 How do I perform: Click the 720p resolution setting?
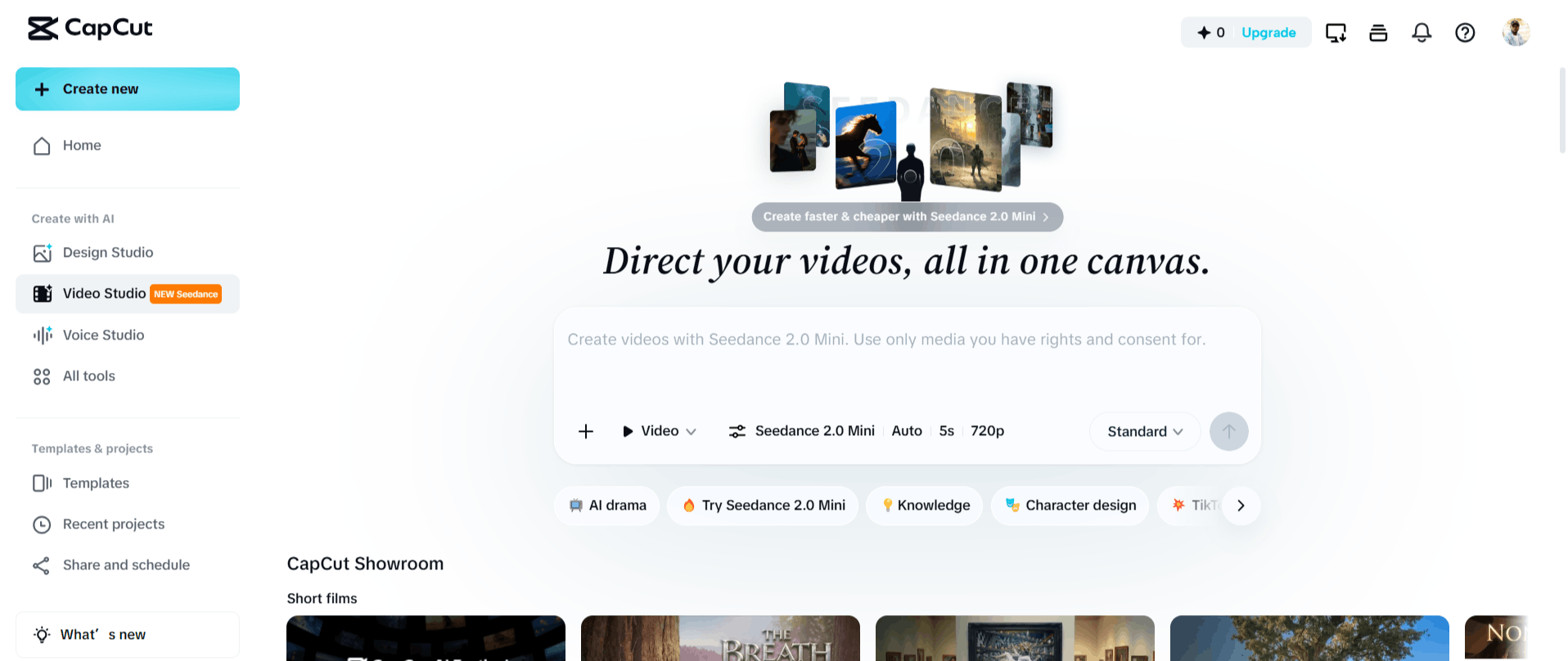987,431
